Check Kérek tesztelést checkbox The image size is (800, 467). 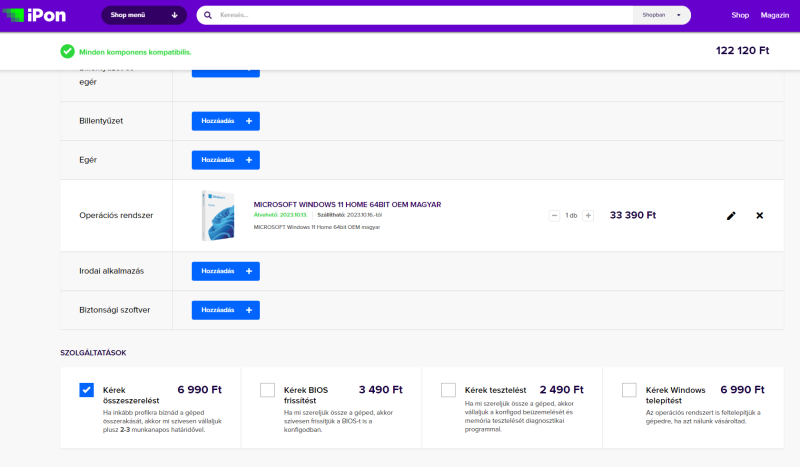coord(448,390)
